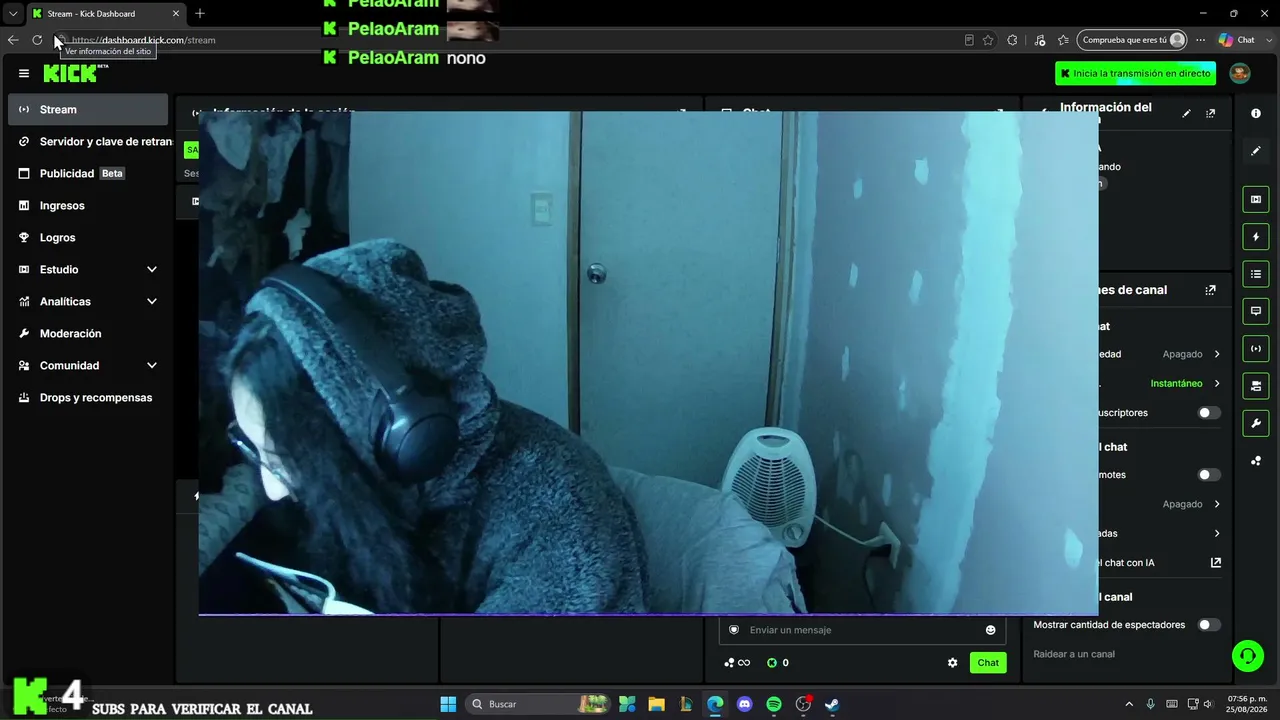Open Ingresos in the sidebar
Image resolution: width=1280 pixels, height=720 pixels.
click(88, 206)
